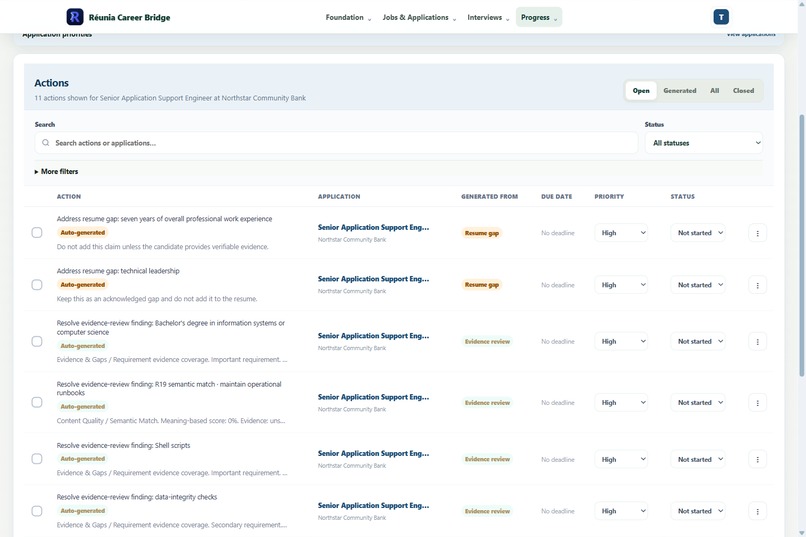
Task: Tick checkbox for technical leadership gap action
Action: [37, 285]
